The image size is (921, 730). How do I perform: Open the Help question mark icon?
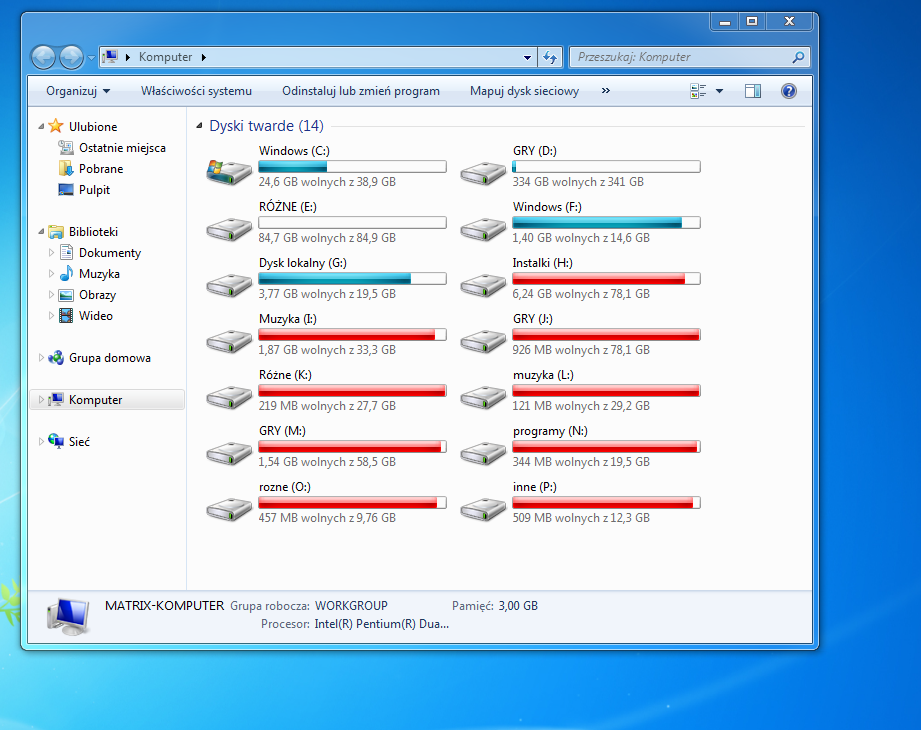click(788, 91)
